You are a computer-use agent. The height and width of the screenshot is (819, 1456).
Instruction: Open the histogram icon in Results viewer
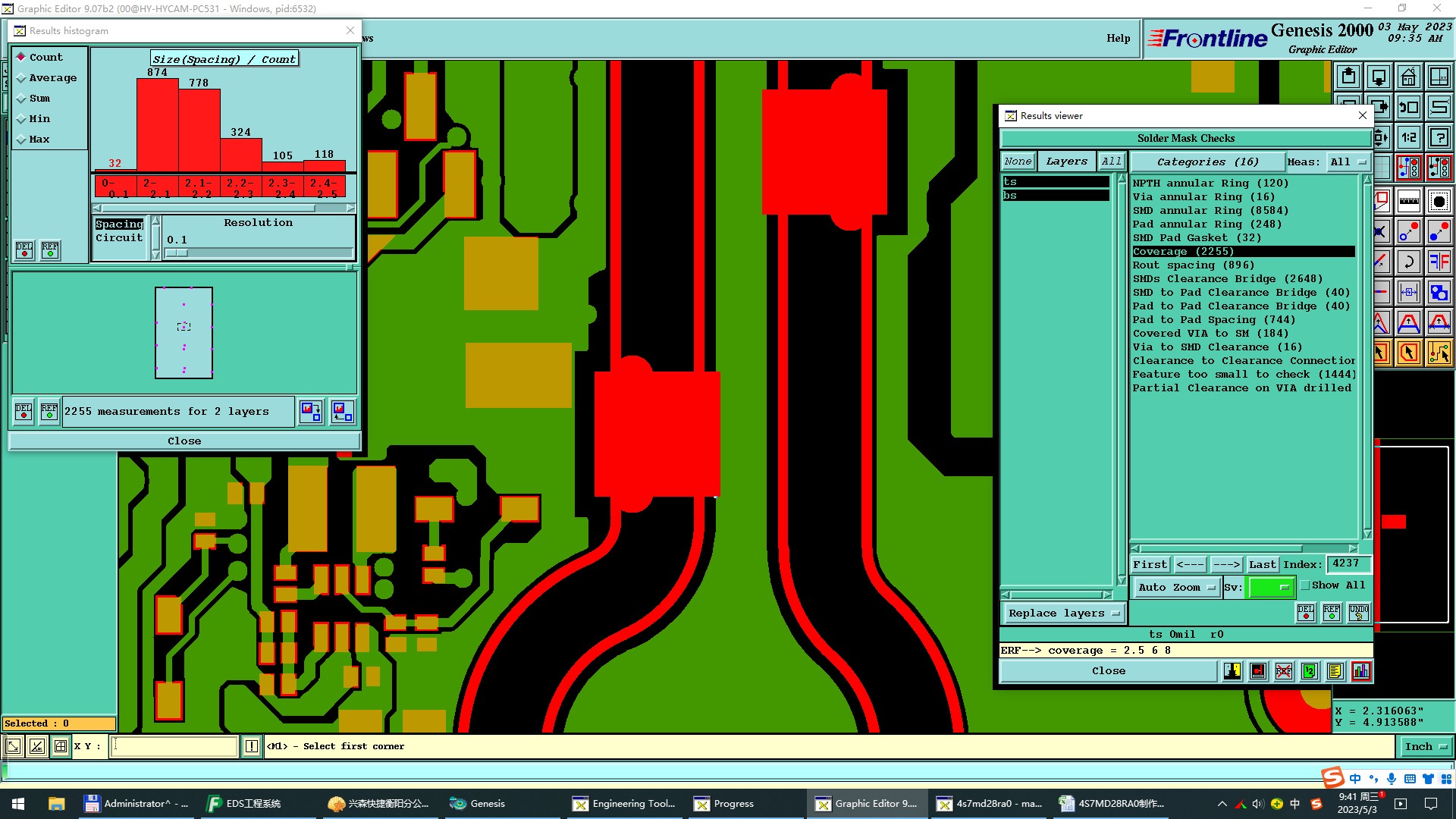point(1361,671)
